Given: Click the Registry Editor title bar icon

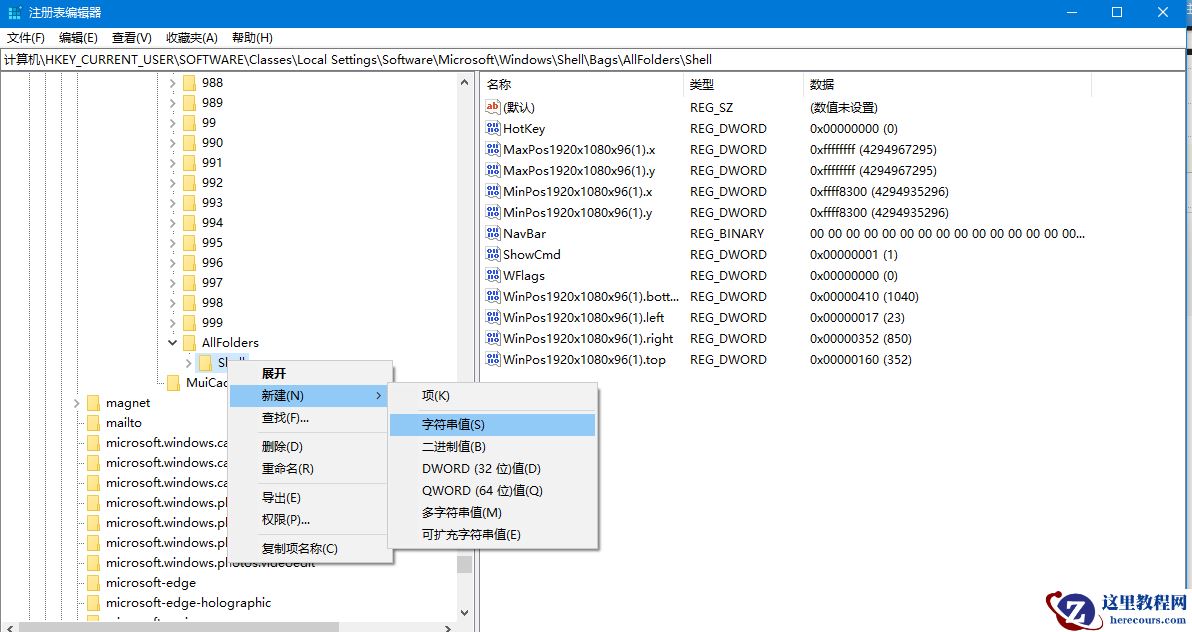Looking at the screenshot, I should coord(13,12).
